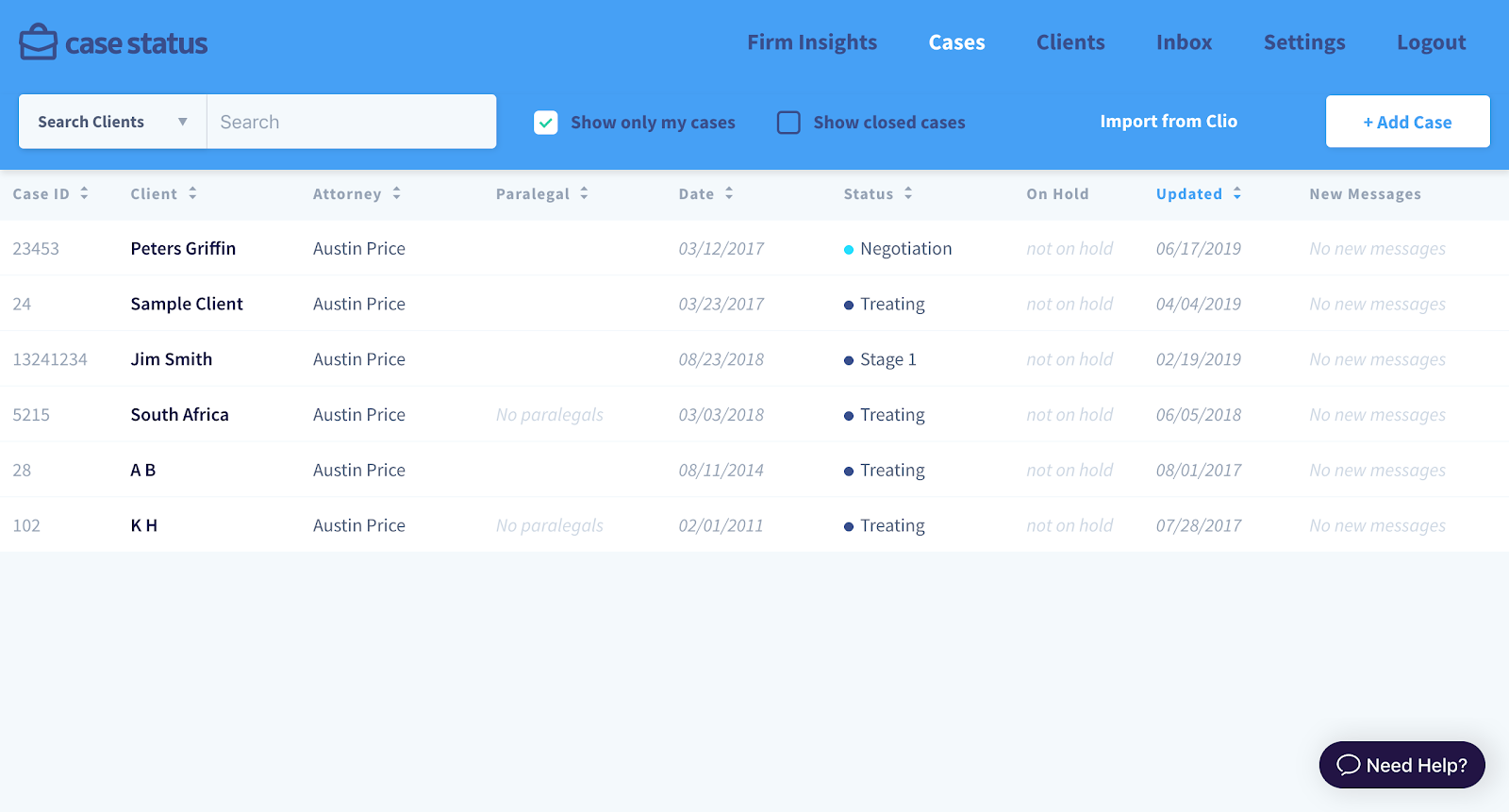1509x812 pixels.
Task: Open Peters Griffin case row
Action: (183, 249)
